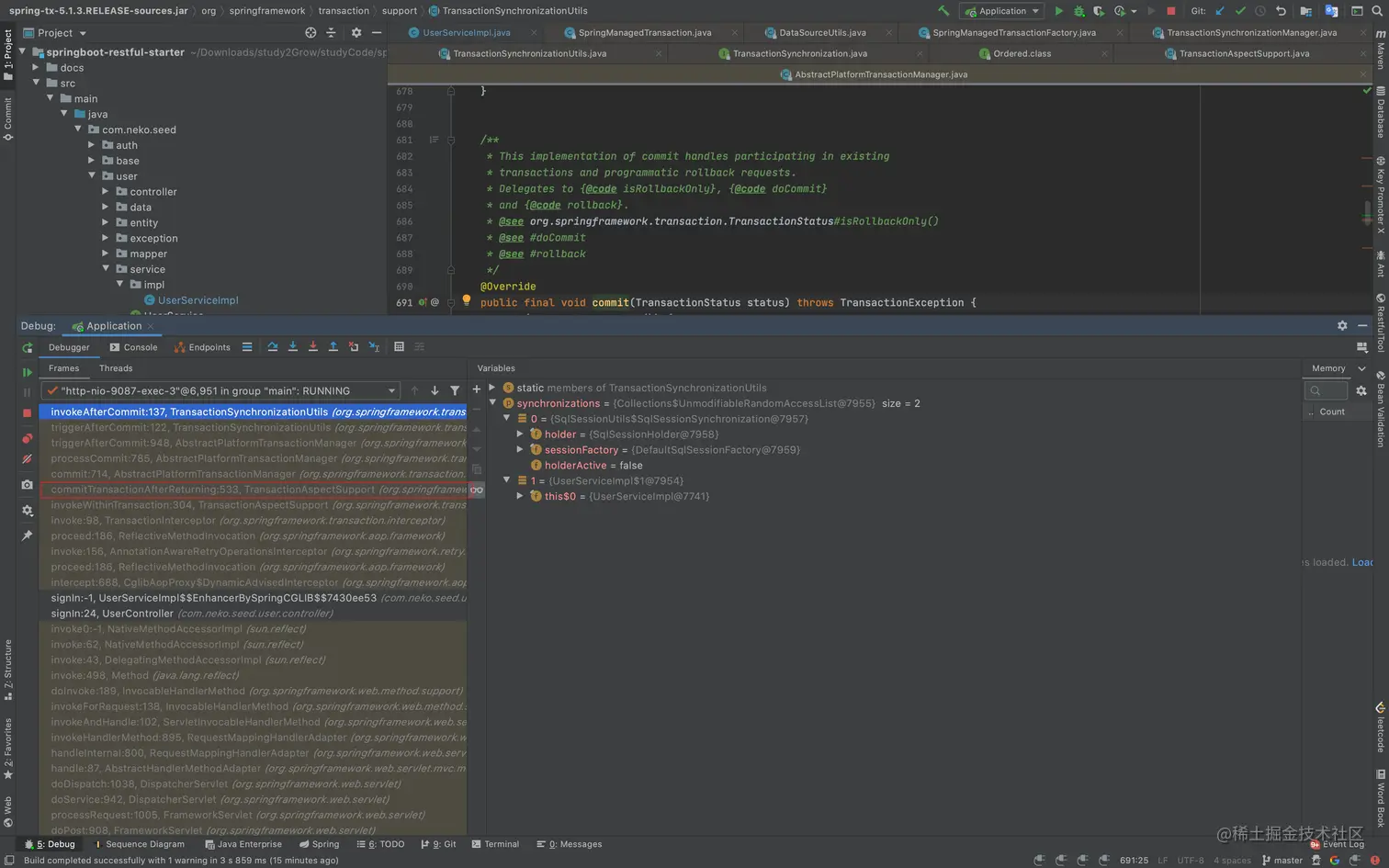Open the Spring tool window tab
This screenshot has width=1389, height=868.
[319, 844]
